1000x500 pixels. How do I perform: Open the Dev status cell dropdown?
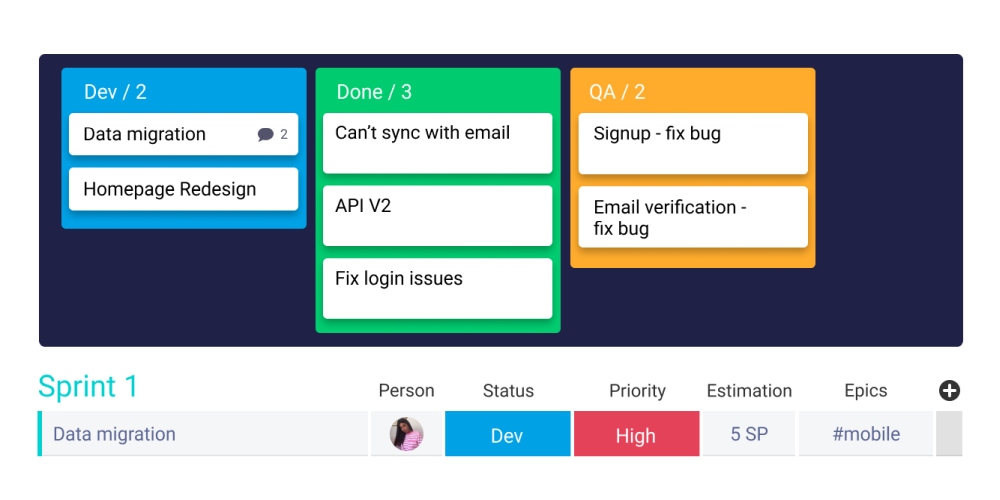point(507,434)
